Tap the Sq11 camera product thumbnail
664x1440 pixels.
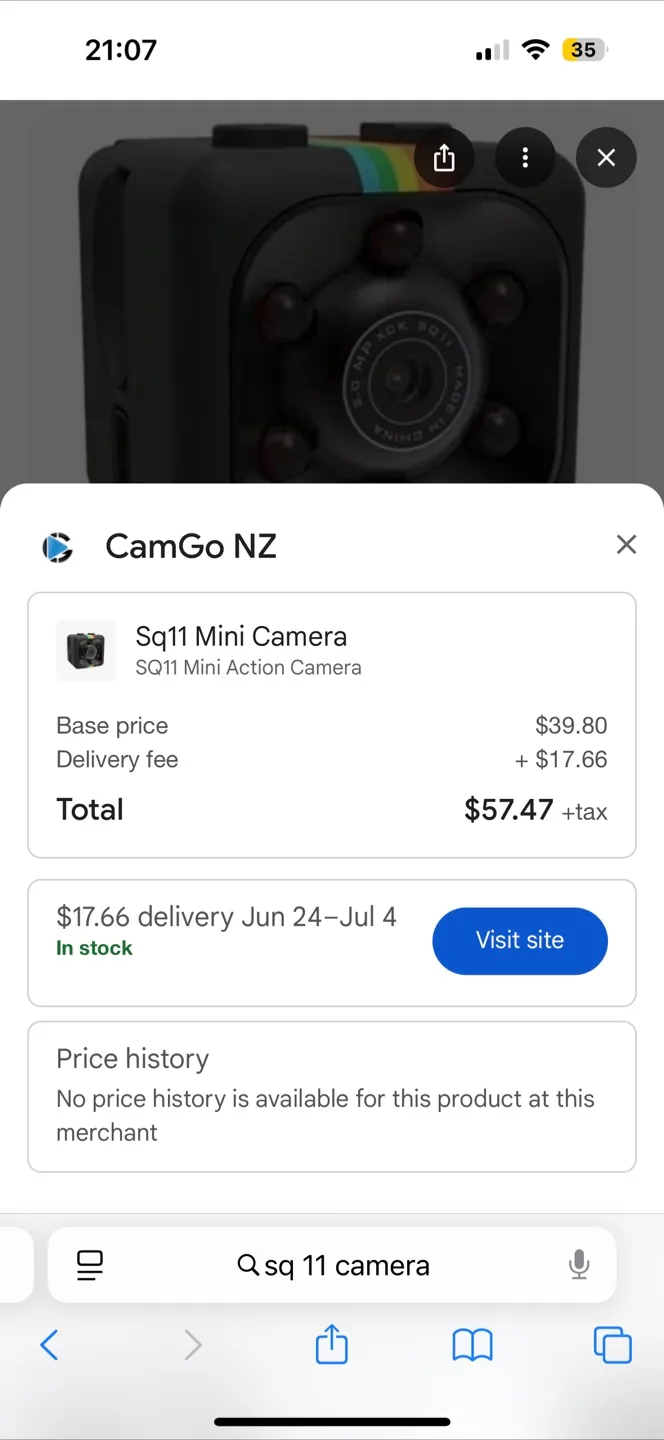(x=86, y=650)
